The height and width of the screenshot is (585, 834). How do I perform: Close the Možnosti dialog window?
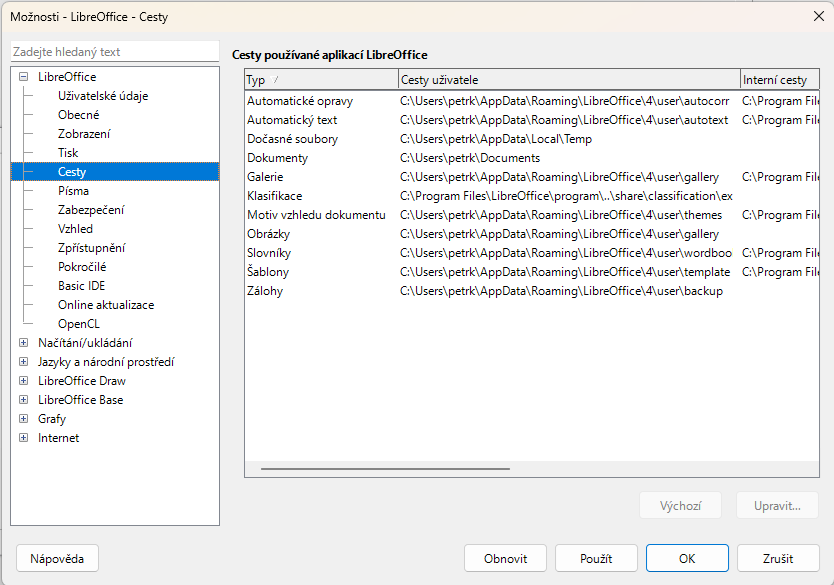[819, 16]
